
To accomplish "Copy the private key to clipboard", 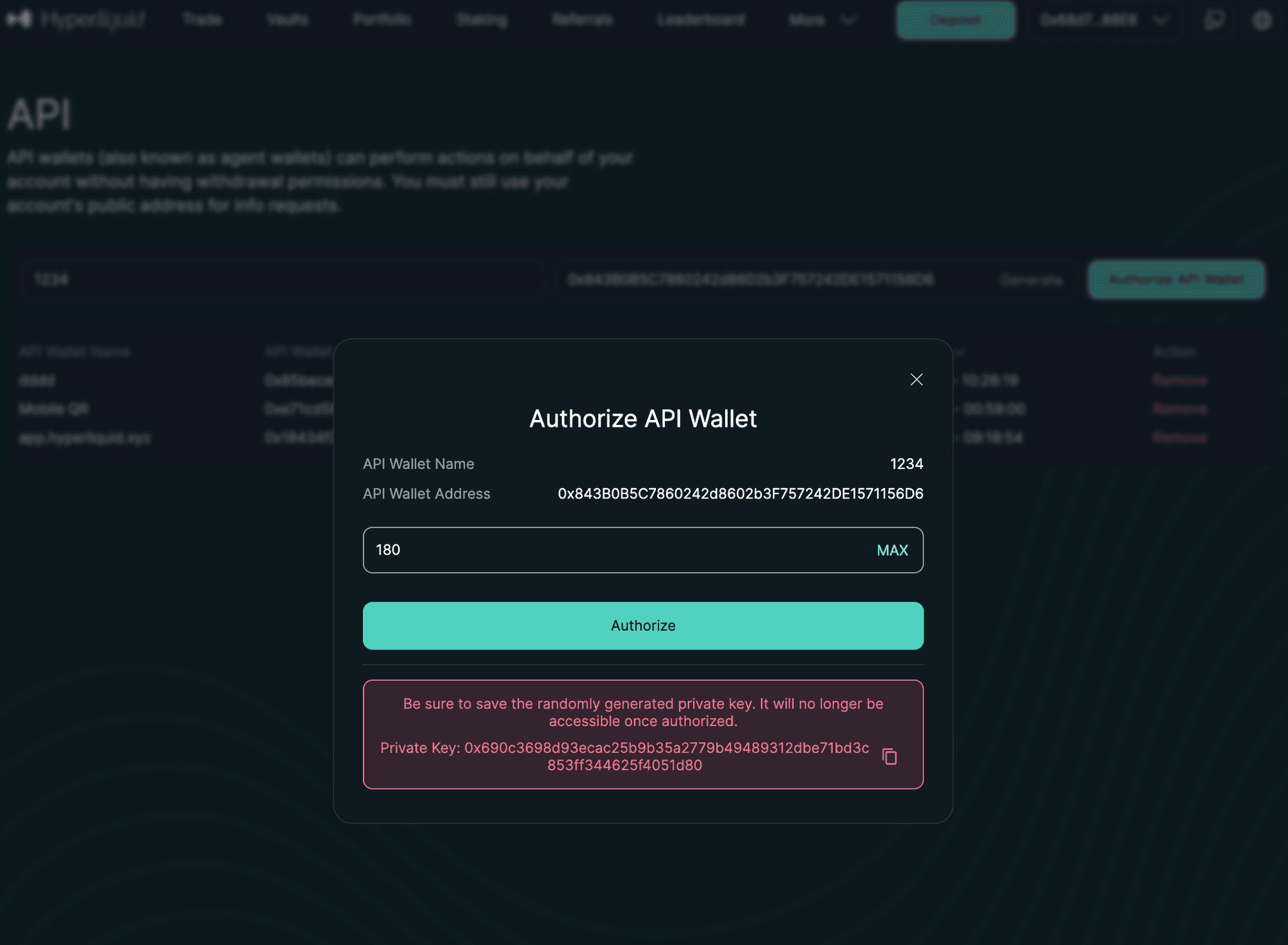I will pyautogui.click(x=889, y=756).
